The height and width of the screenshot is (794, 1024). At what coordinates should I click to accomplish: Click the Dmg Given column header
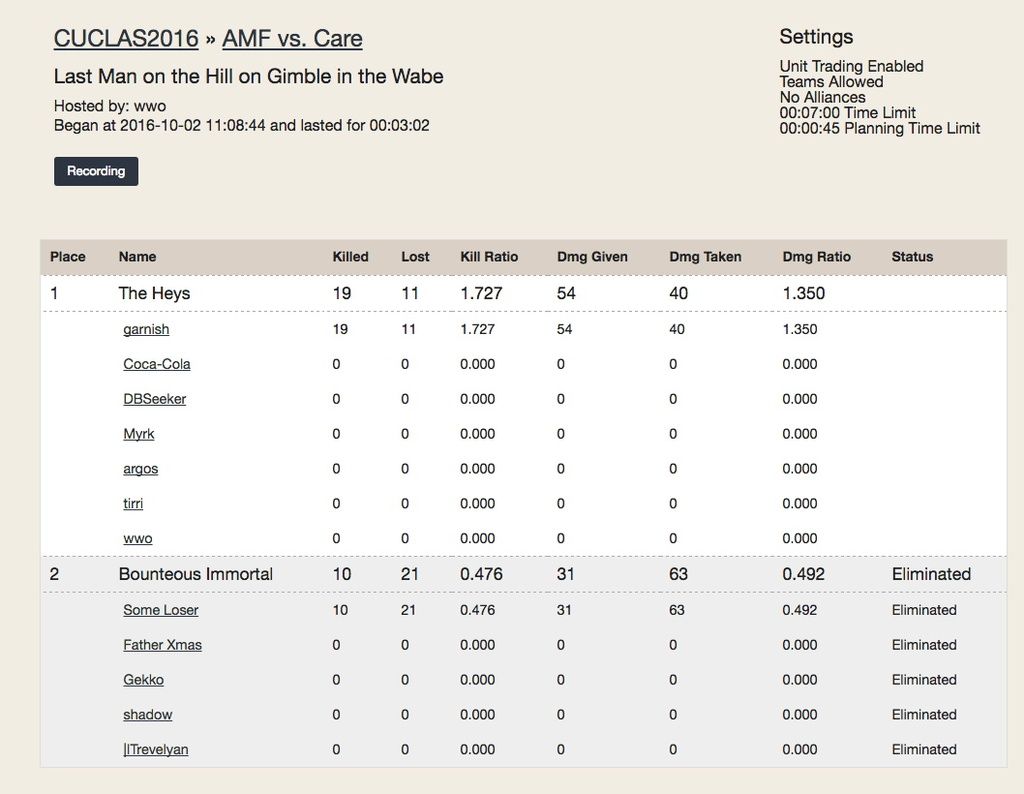point(592,257)
